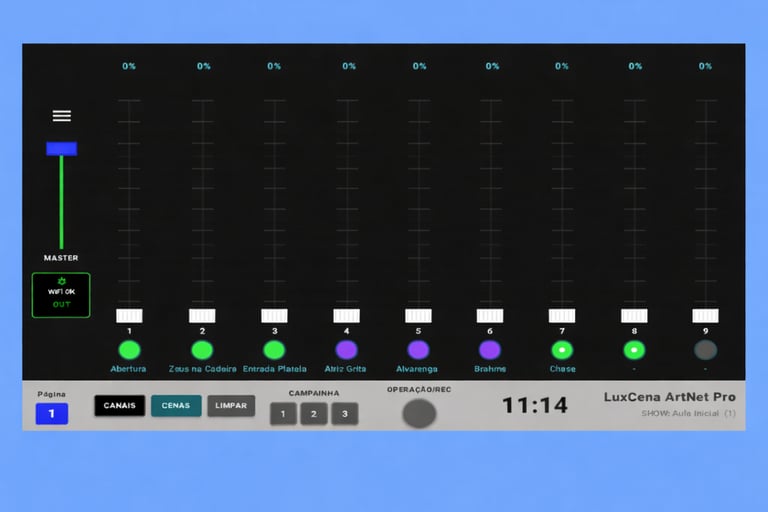Switch to the CANAIS view
Screen dimensions: 768x512
pyautogui.click(x=120, y=406)
